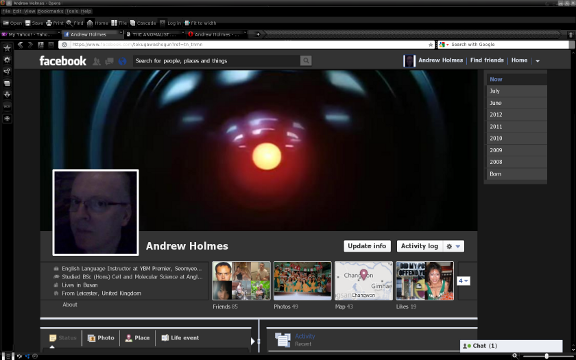
Task: Open closed tabs trash icon
Action: pos(571,34)
